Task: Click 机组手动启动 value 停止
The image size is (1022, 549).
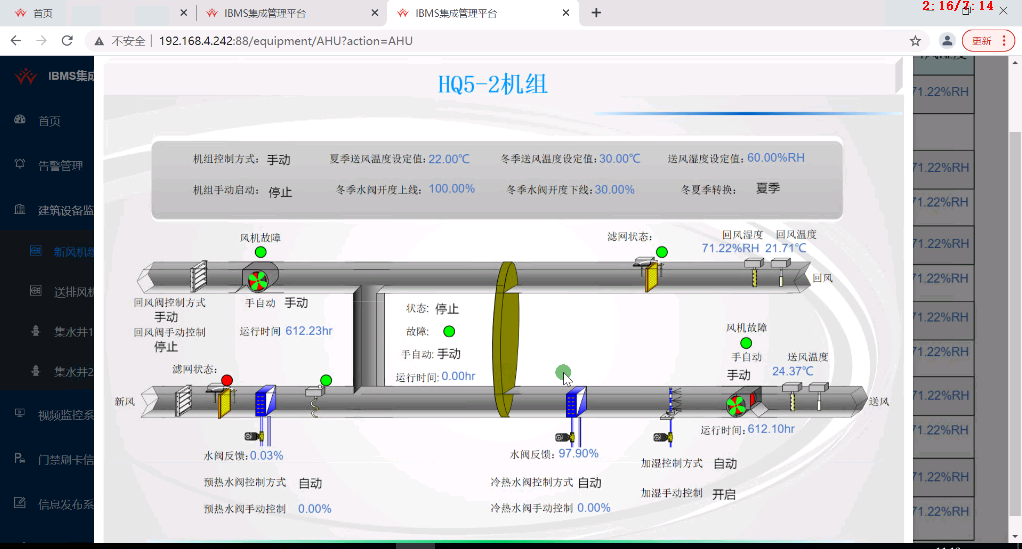Action: click(280, 192)
